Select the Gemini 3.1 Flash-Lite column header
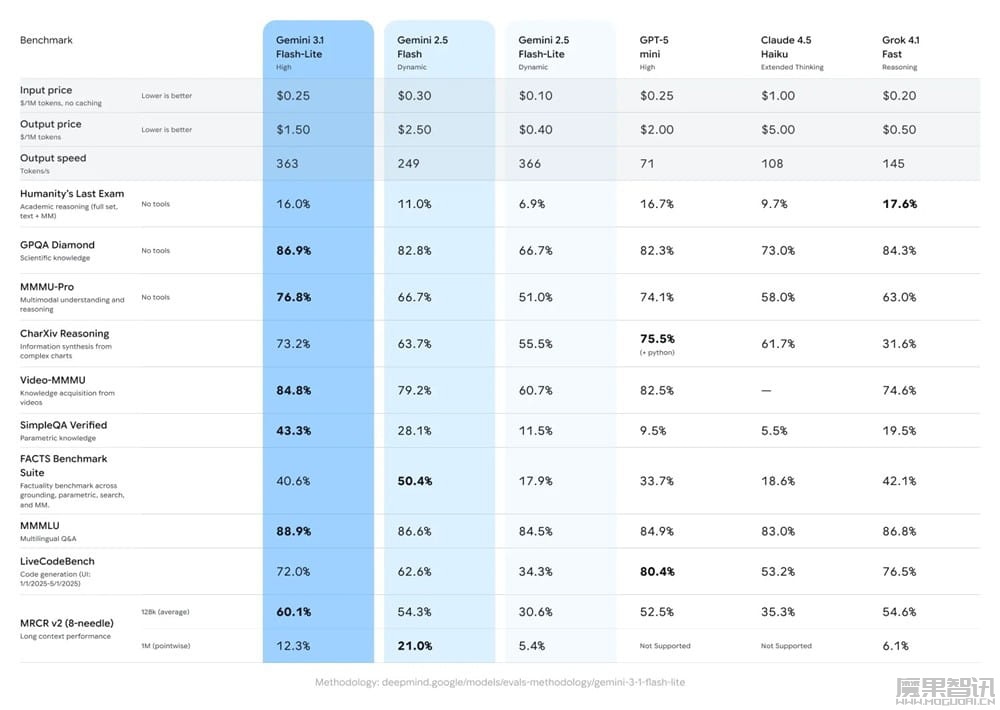The height and width of the screenshot is (710, 1000). tap(299, 47)
